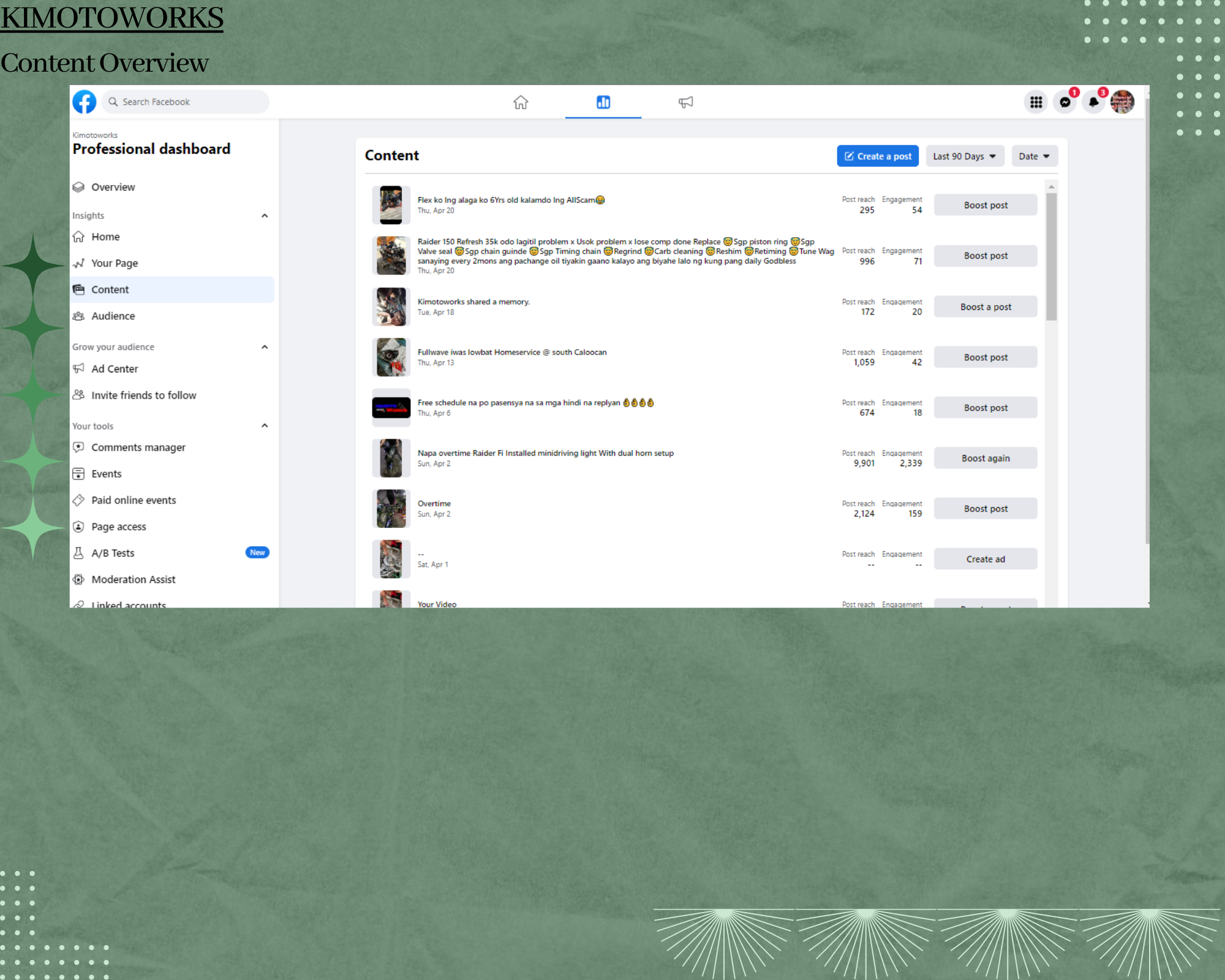
Task: Open thumbnail of Napa overtime Raider post
Action: pyautogui.click(x=391, y=458)
